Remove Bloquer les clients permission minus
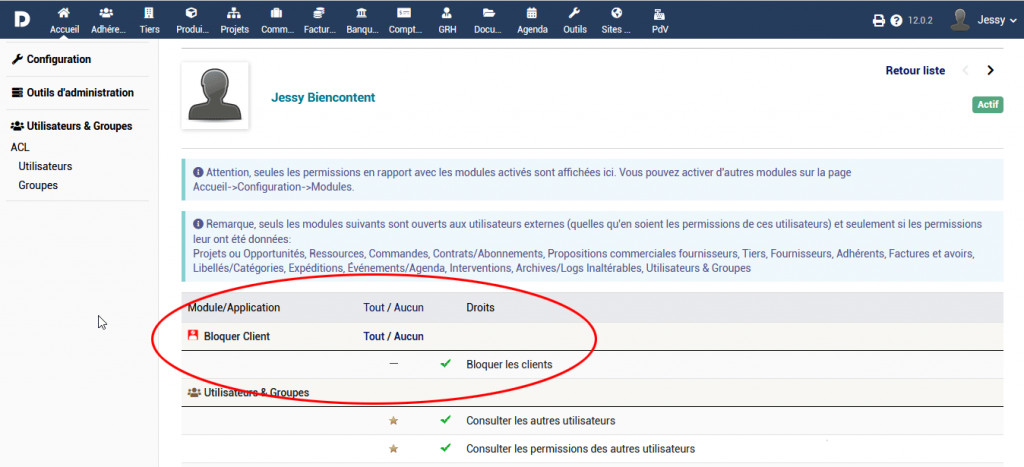The image size is (1024, 467). pos(393,363)
